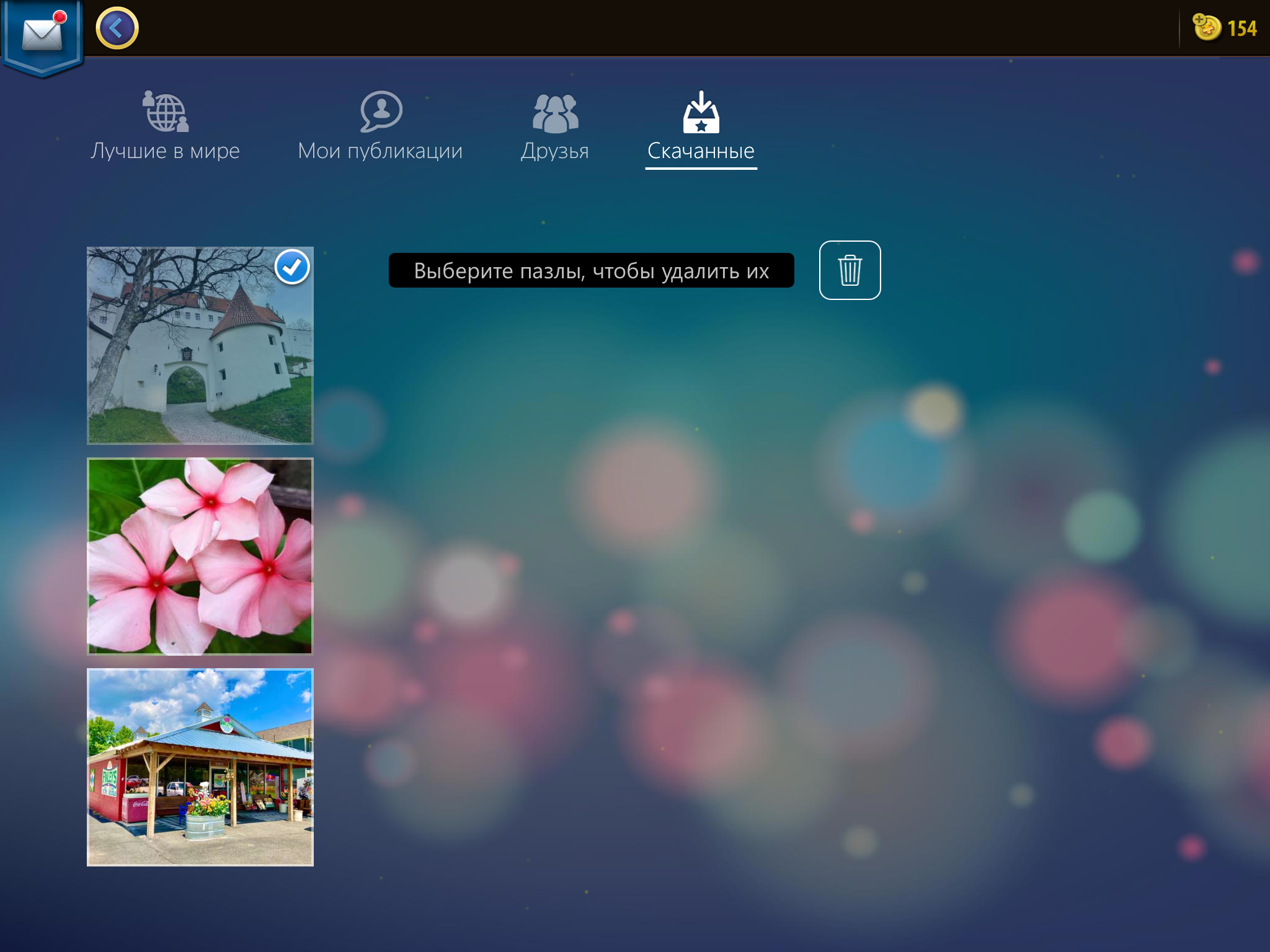
Task: Click the speech bubble publications icon
Action: pos(381,112)
